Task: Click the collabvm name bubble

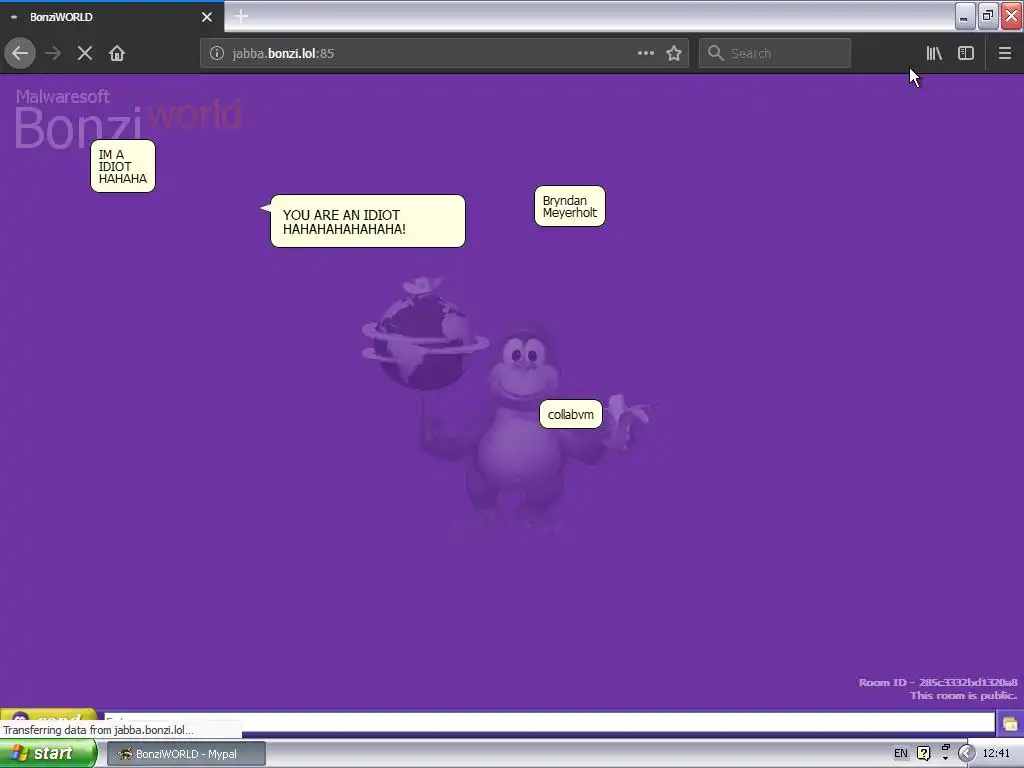Action: pyautogui.click(x=571, y=414)
